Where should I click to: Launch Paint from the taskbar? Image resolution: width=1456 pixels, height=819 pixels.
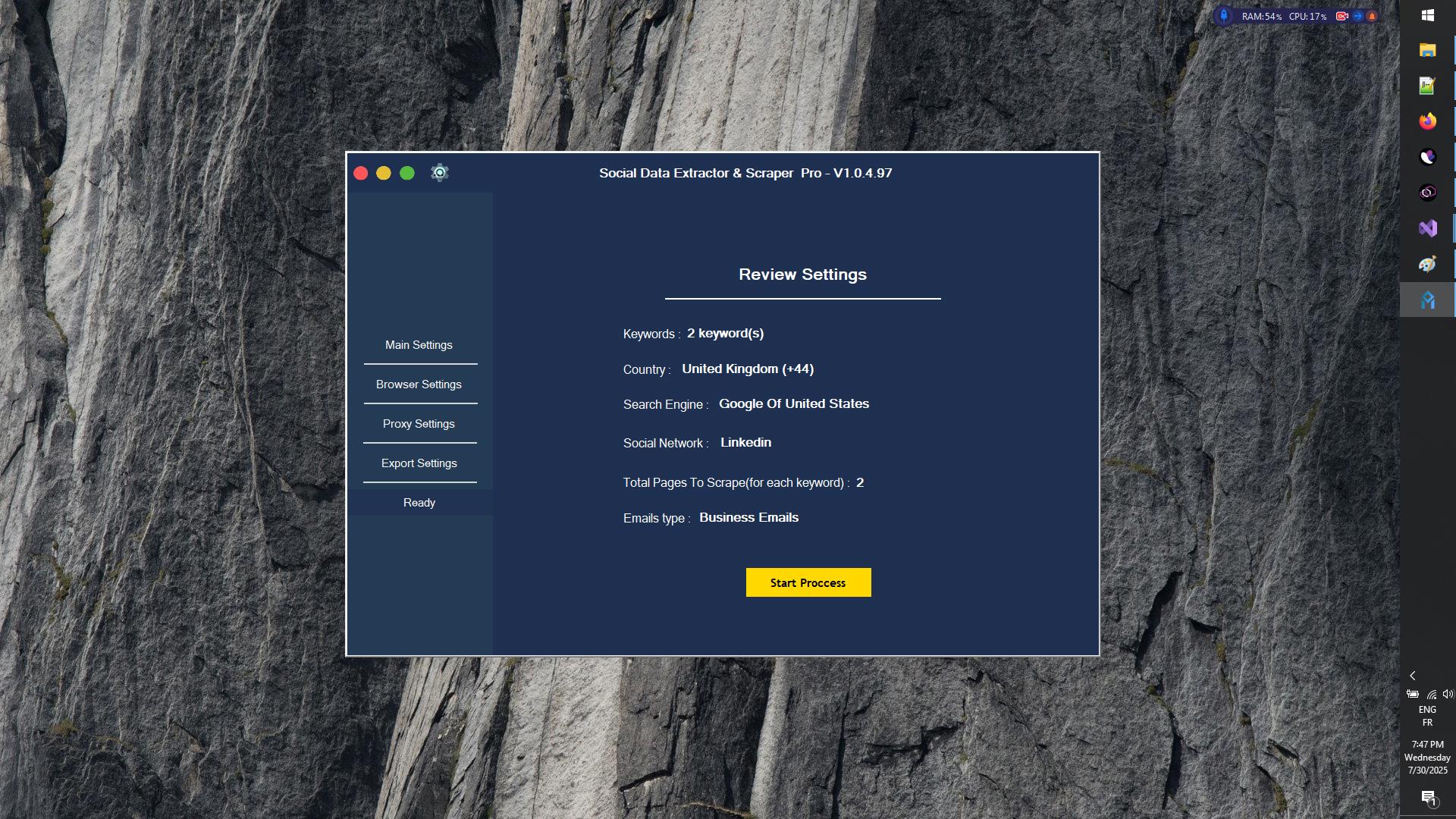pos(1427,264)
